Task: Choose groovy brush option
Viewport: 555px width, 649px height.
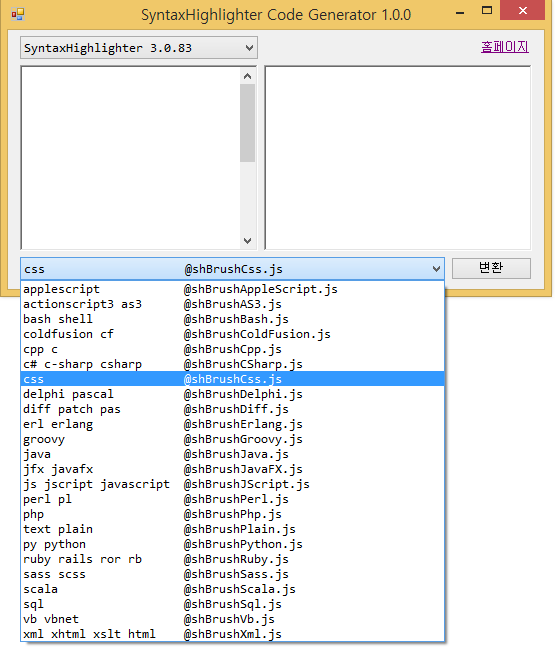Action: click(x=232, y=439)
